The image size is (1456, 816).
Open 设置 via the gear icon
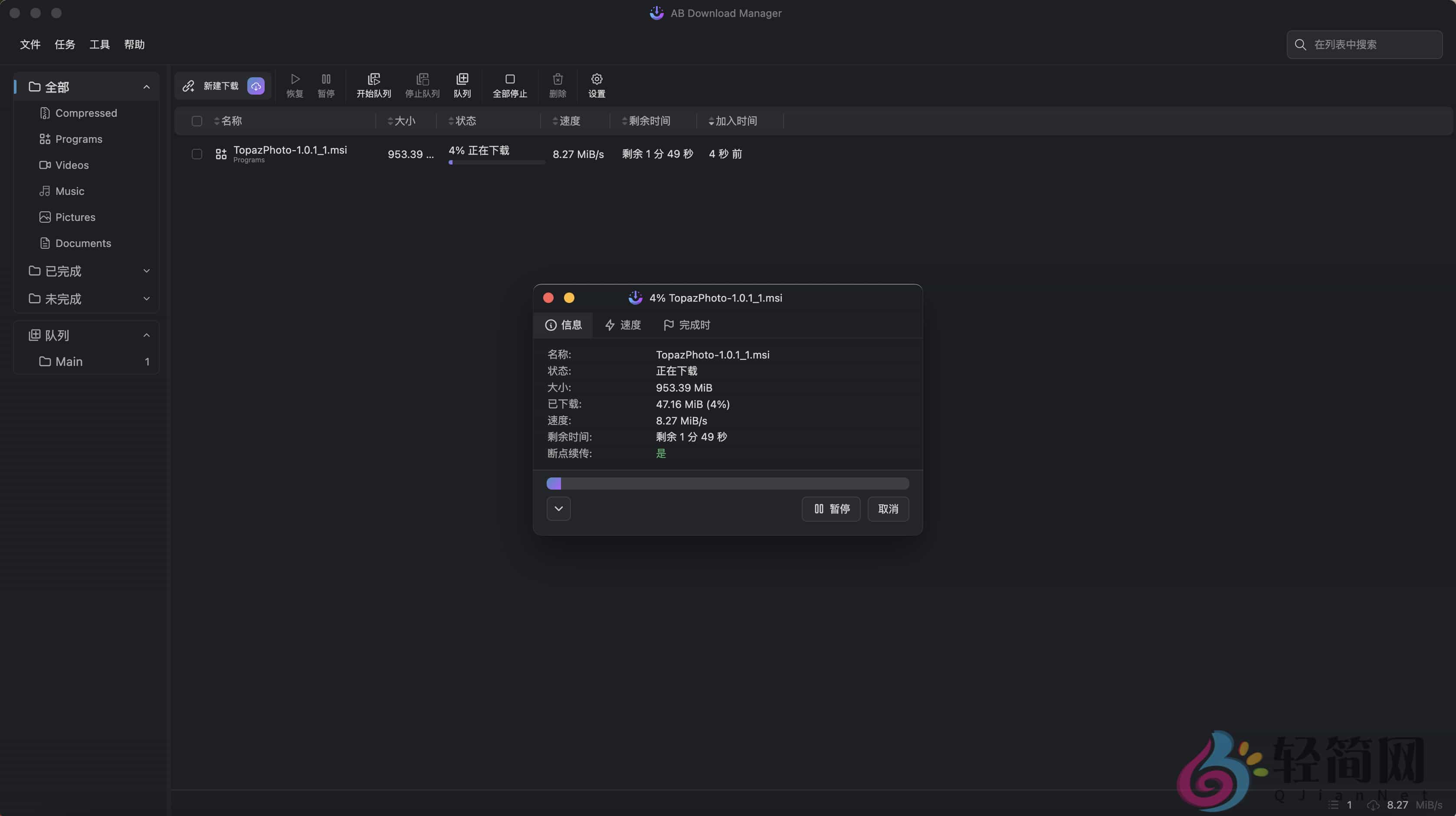pyautogui.click(x=596, y=85)
